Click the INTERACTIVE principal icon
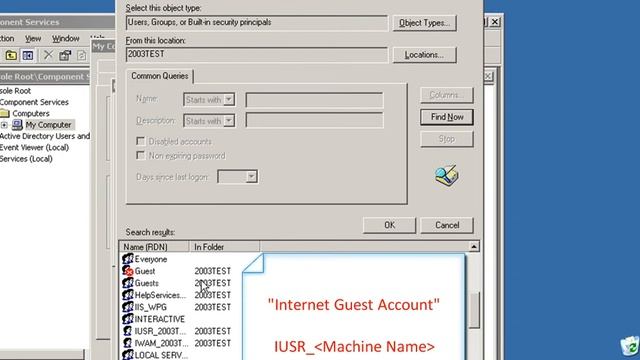 (128, 319)
